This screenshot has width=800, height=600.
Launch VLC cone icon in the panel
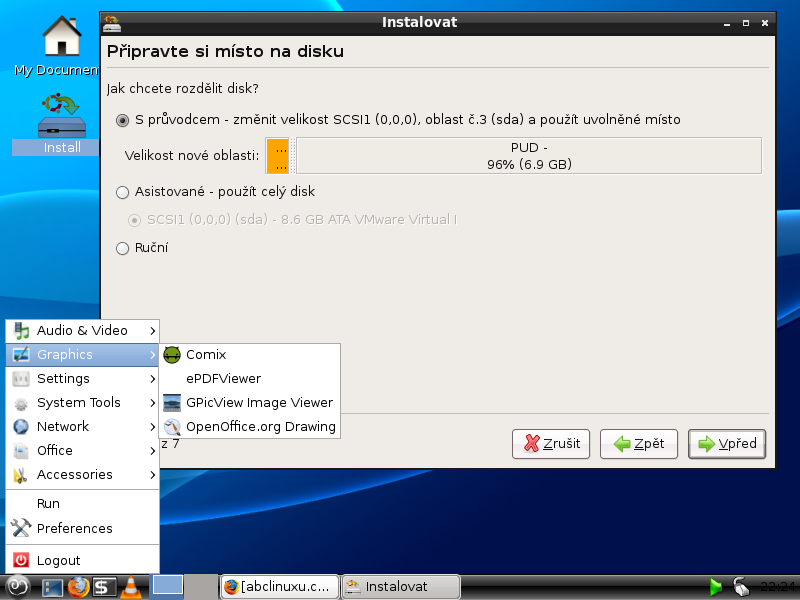(131, 587)
